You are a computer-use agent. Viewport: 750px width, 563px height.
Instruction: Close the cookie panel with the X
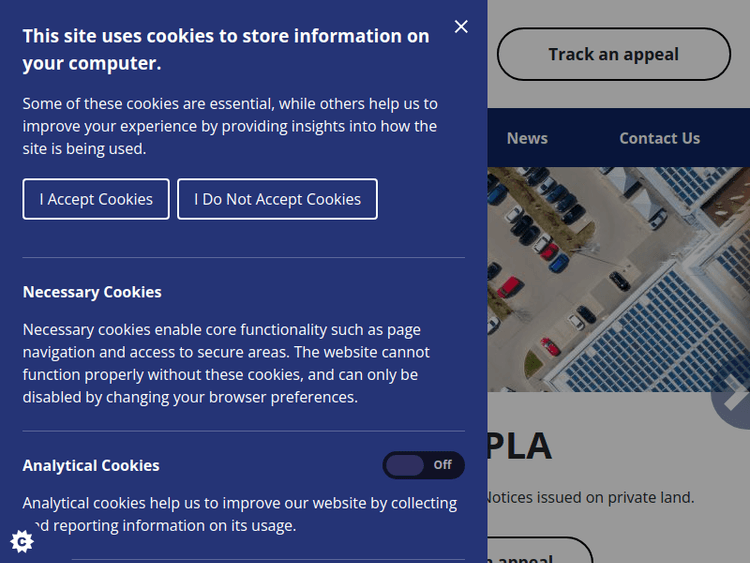pos(461,27)
